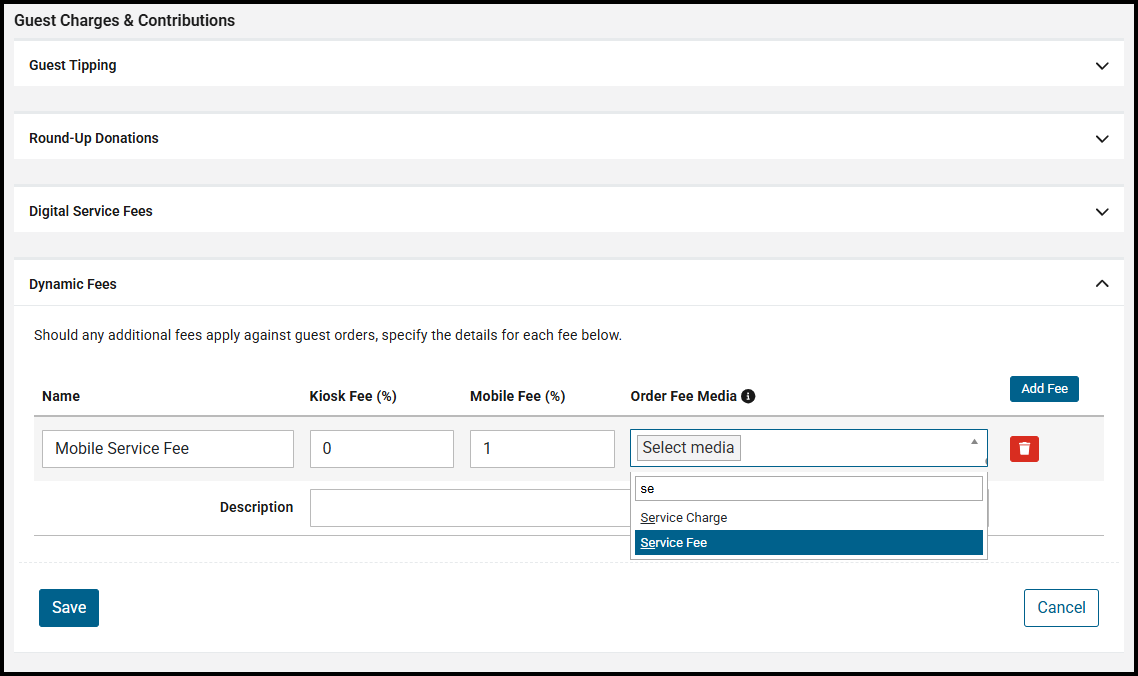The image size is (1138, 676).
Task: Collapse the Dynamic Fees section chevron
Action: click(x=1102, y=284)
